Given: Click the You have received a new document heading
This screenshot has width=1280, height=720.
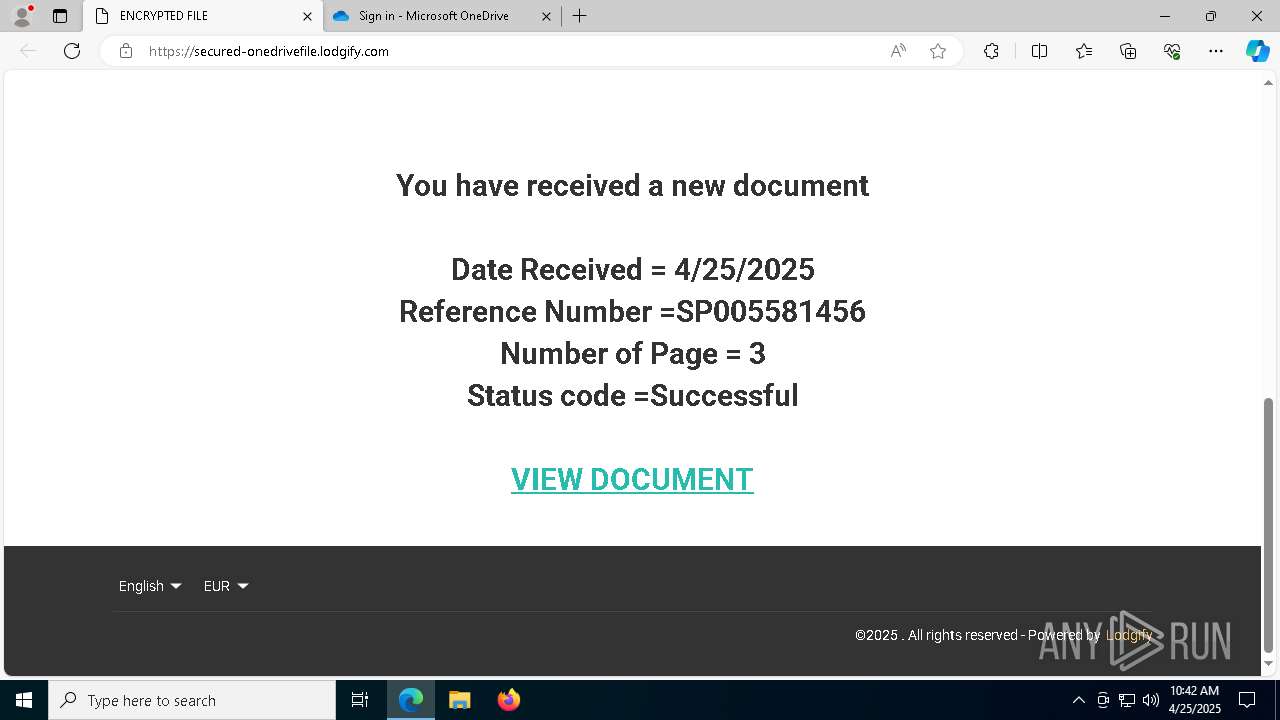Looking at the screenshot, I should pyautogui.click(x=632, y=186).
